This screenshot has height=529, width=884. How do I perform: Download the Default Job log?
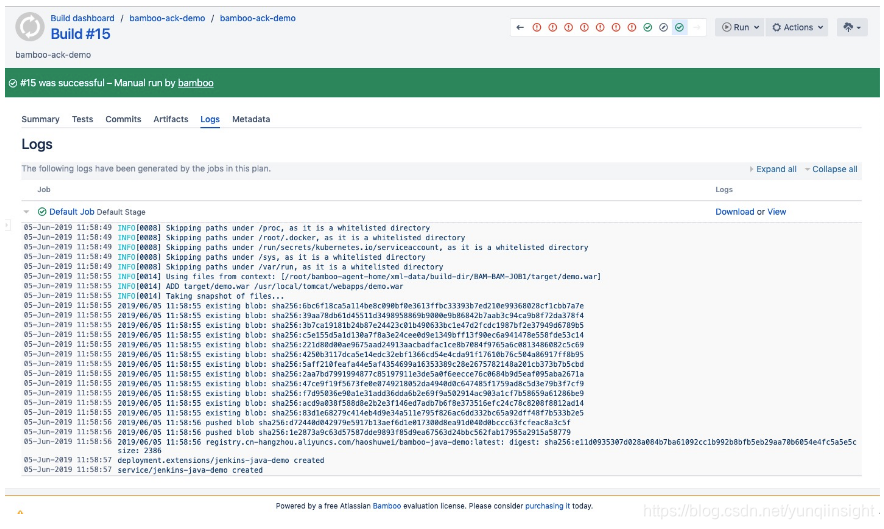point(735,211)
